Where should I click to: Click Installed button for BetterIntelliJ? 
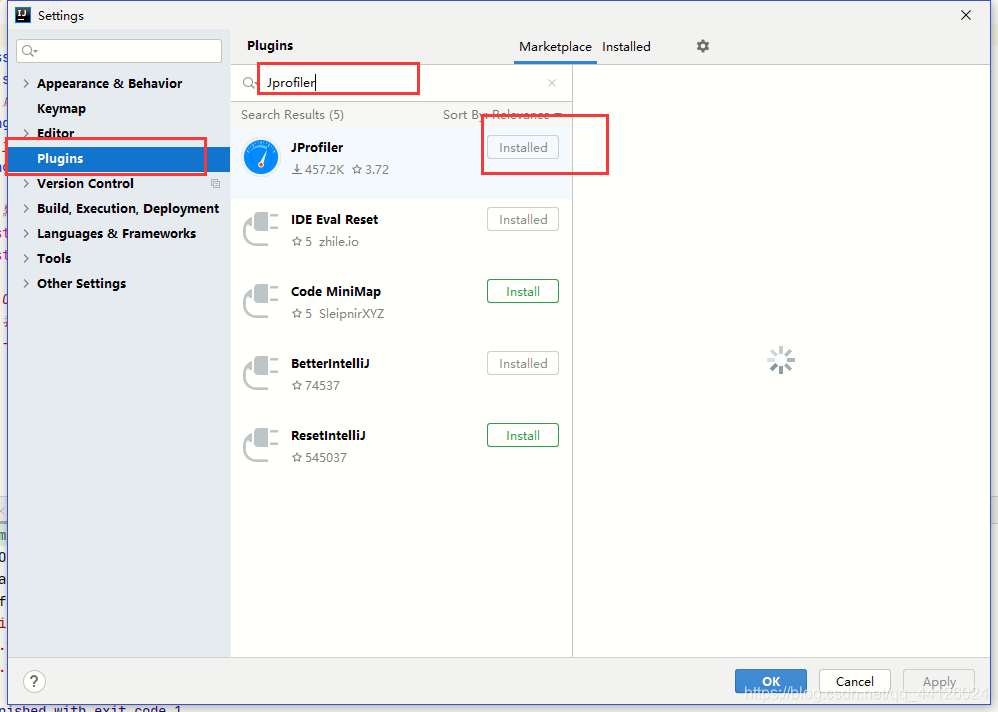point(523,363)
